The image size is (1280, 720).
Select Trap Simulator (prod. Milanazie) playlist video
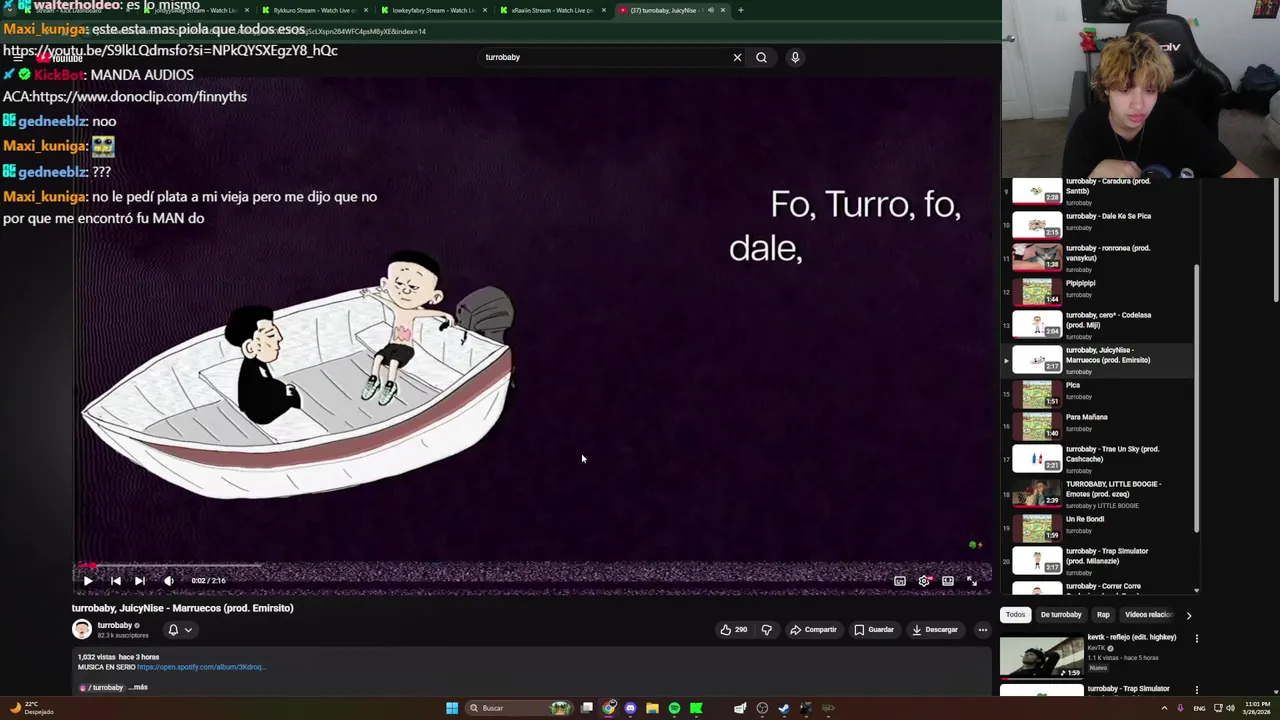[x=1100, y=561]
